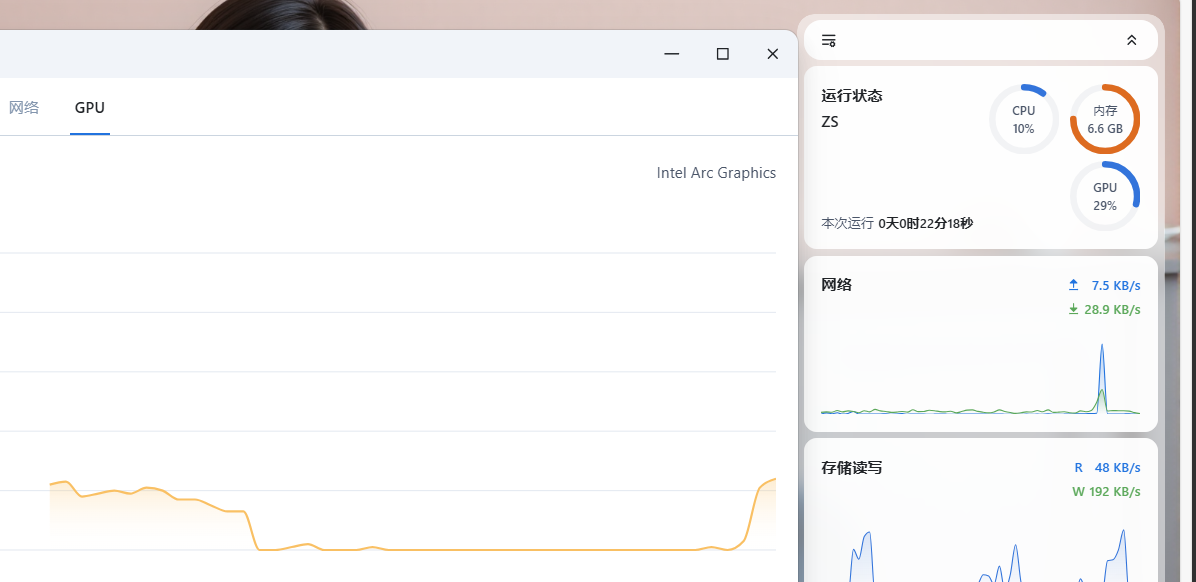Click the download arrow icon in 网络 card
The width and height of the screenshot is (1196, 582).
pyautogui.click(x=1073, y=309)
